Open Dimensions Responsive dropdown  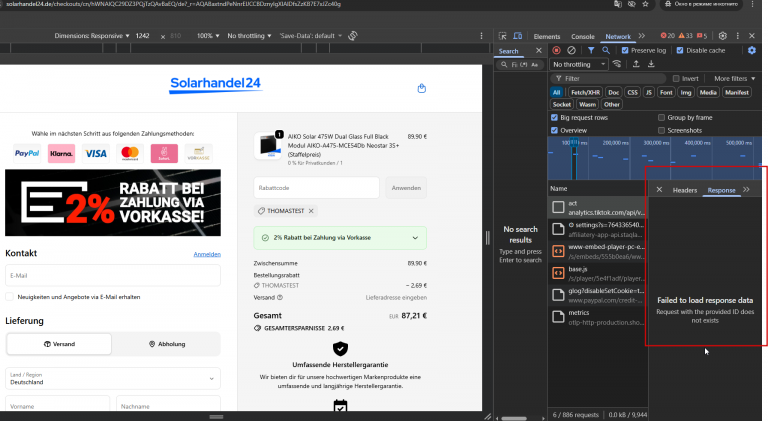coord(92,36)
